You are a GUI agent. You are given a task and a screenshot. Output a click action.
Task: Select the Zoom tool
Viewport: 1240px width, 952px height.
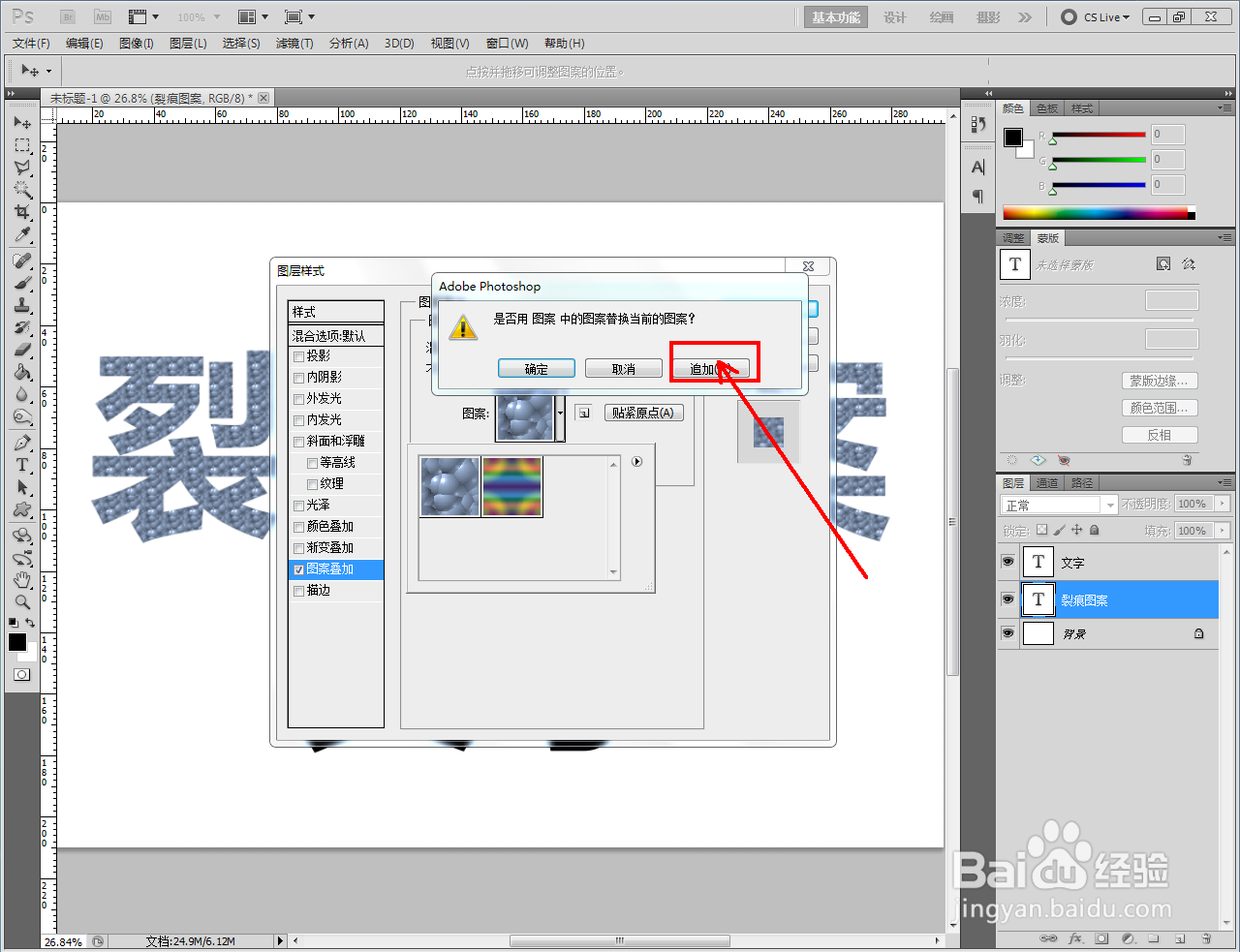point(21,599)
